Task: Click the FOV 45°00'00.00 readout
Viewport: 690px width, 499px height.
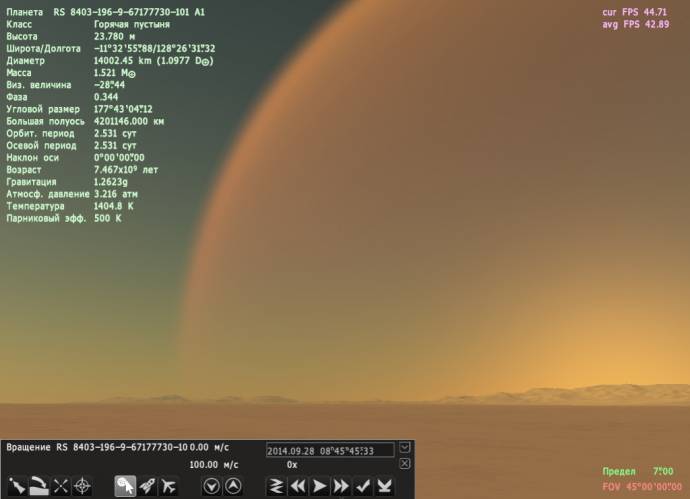Action: click(642, 487)
